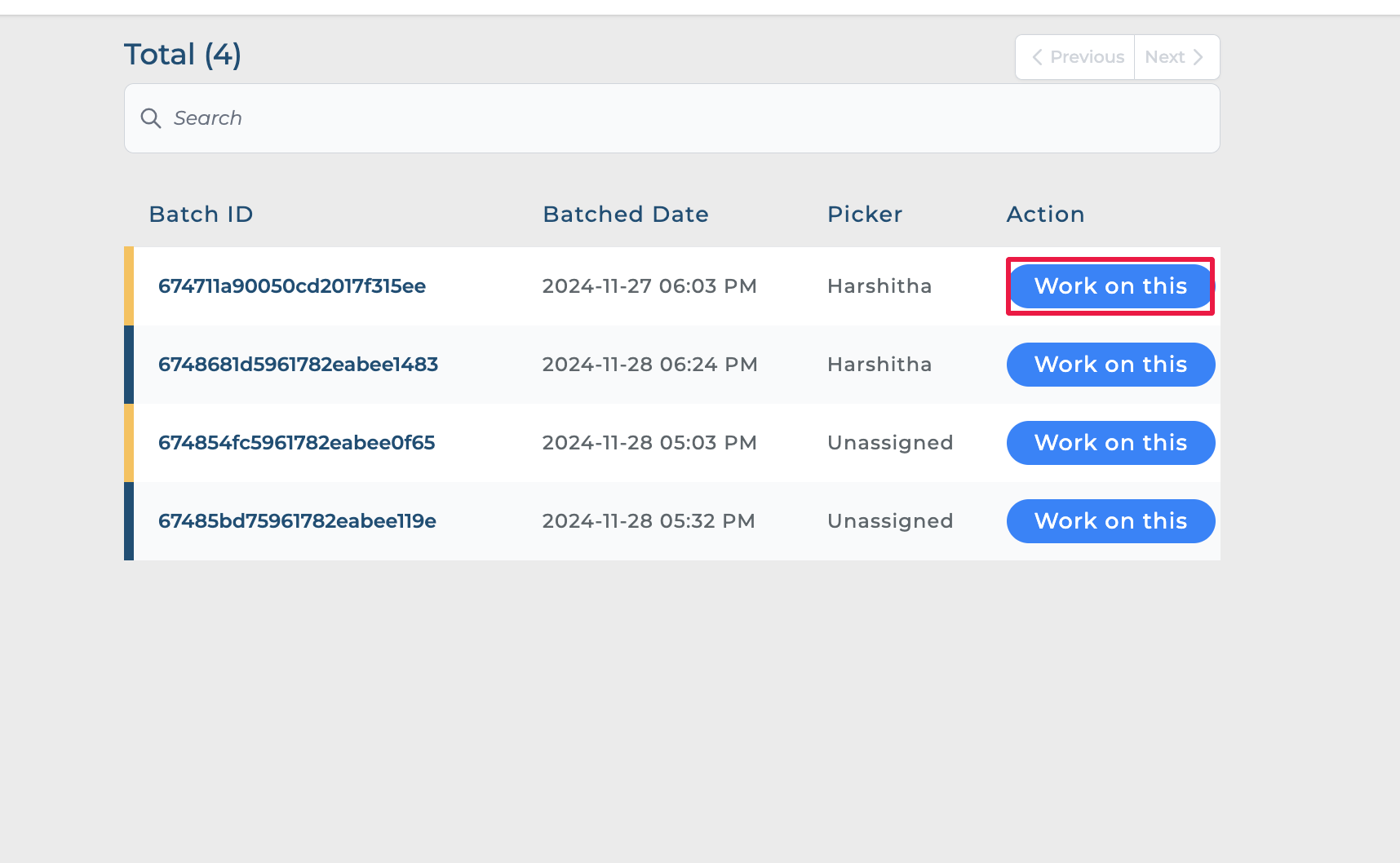Click the Picker column header

[865, 215]
